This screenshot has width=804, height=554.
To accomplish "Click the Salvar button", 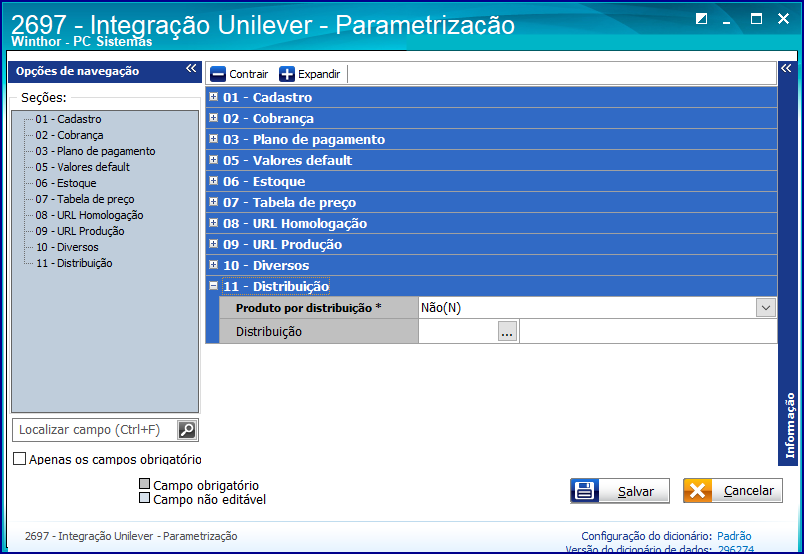I will pos(620,491).
